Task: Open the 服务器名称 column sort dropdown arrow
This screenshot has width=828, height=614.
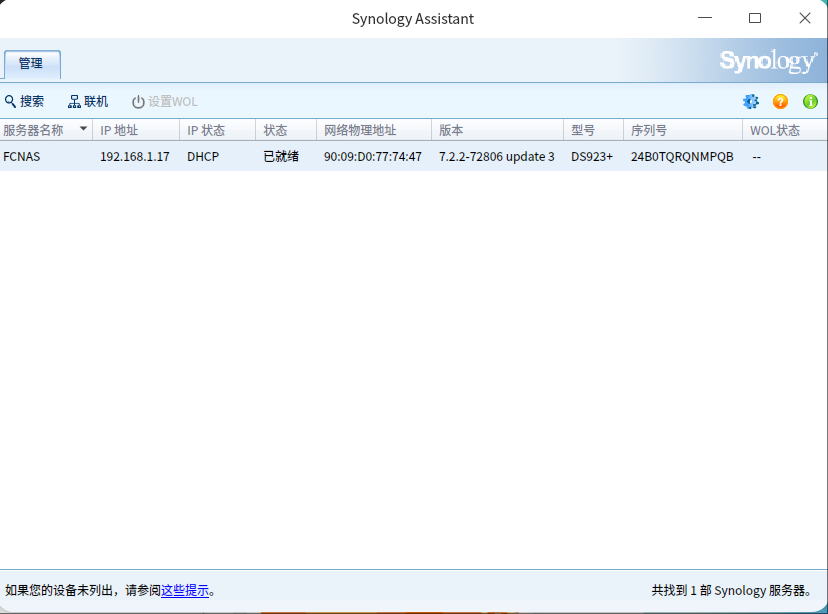Action: [x=83, y=129]
